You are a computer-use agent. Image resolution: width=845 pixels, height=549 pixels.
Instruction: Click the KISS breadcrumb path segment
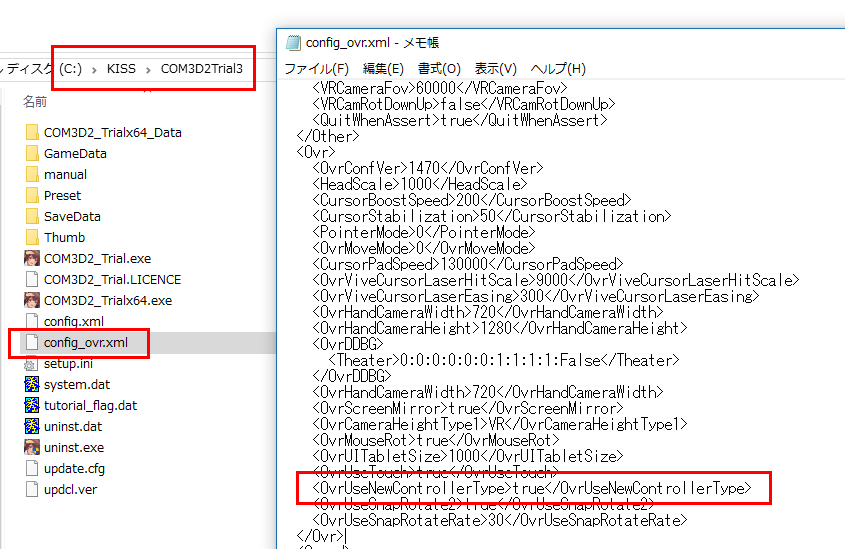click(122, 69)
